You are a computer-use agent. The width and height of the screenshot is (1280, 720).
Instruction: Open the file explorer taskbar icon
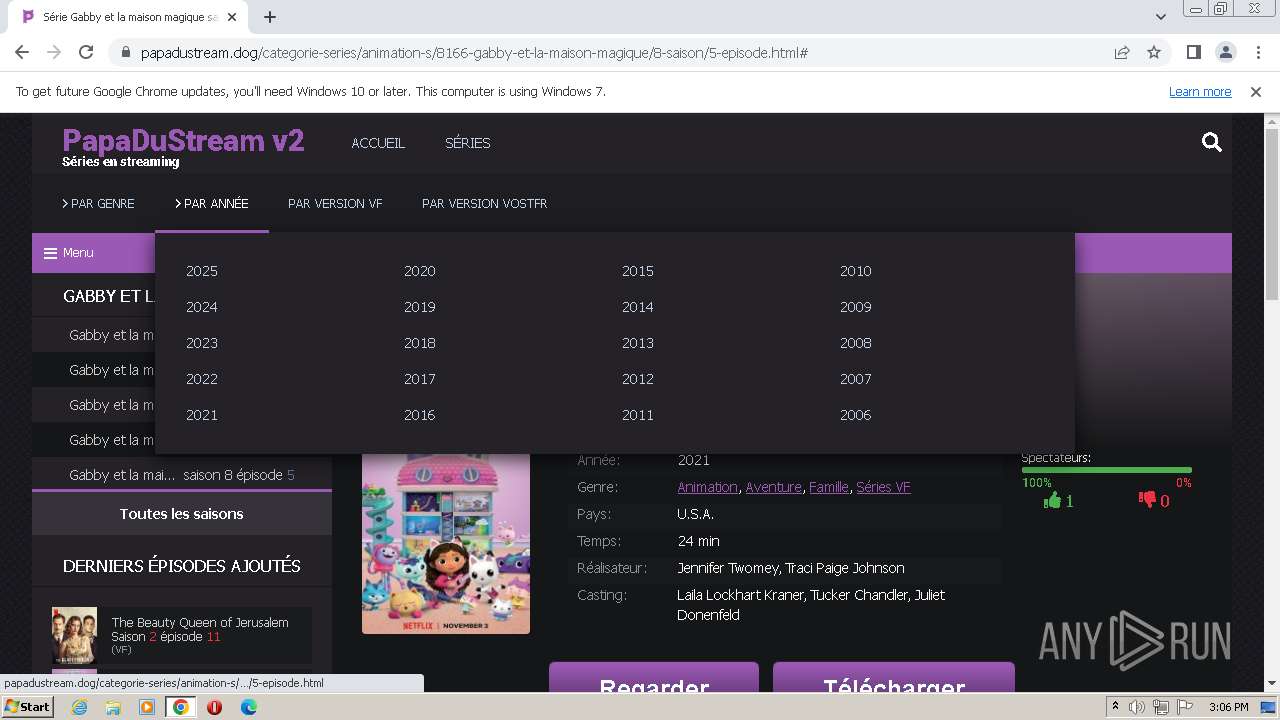pos(113,707)
